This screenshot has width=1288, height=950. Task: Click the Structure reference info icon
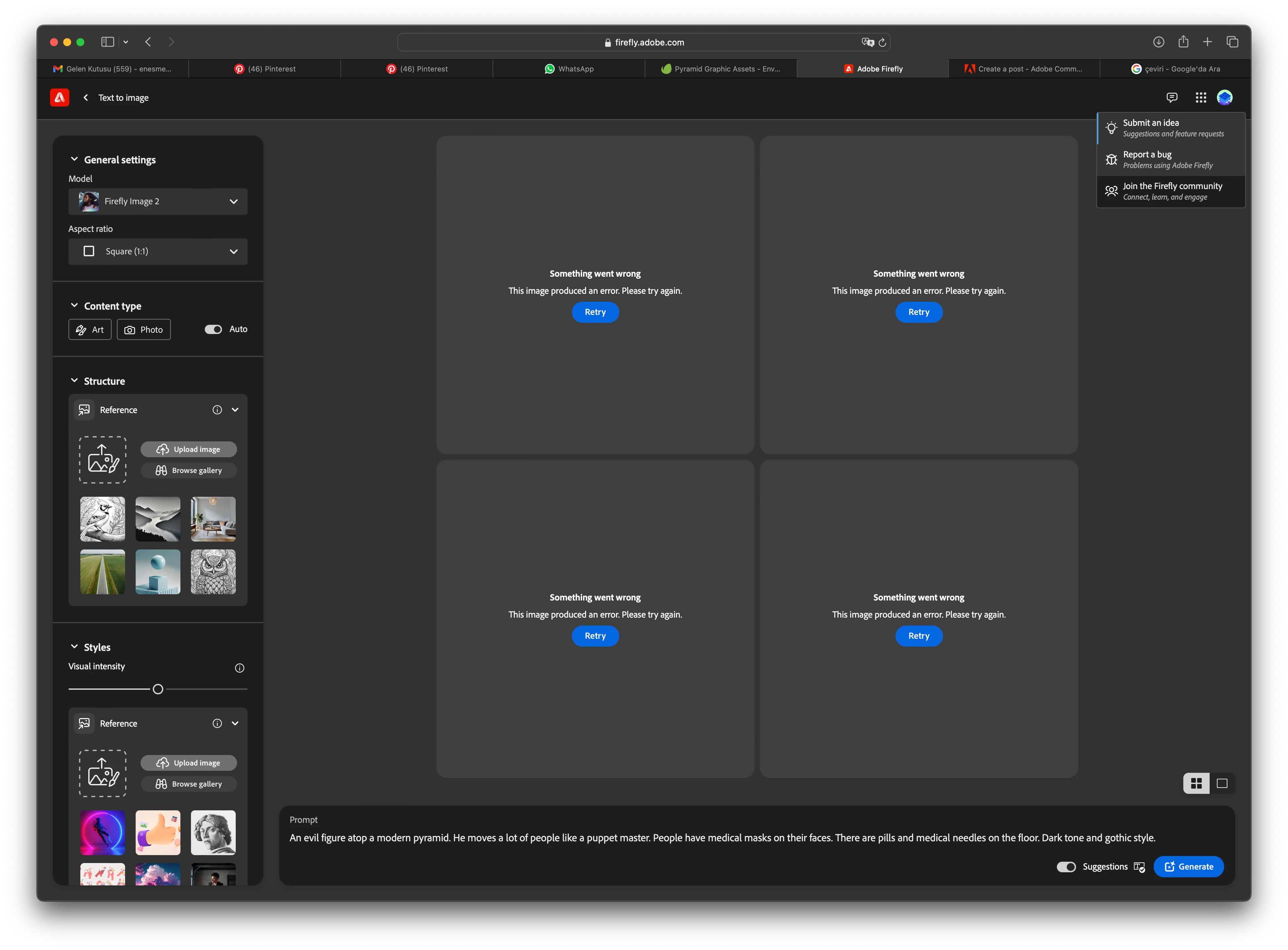tap(217, 410)
